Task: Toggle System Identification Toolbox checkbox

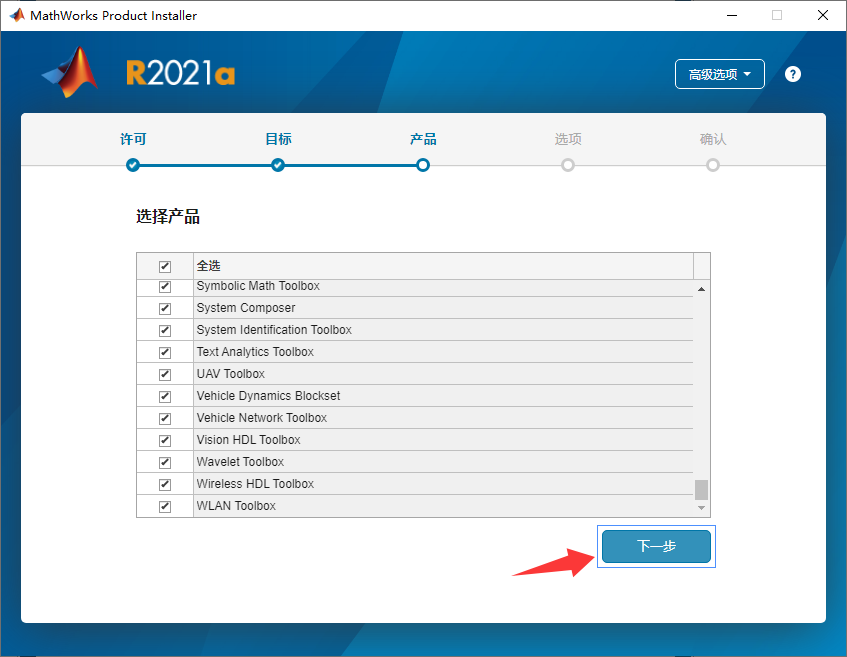Action: 165,331
